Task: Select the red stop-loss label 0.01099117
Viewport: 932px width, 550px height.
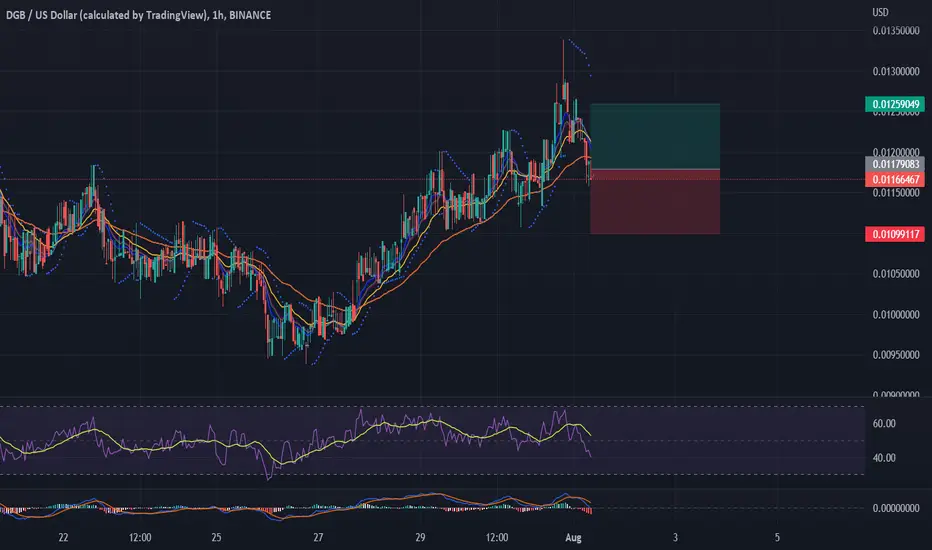Action: coord(895,234)
